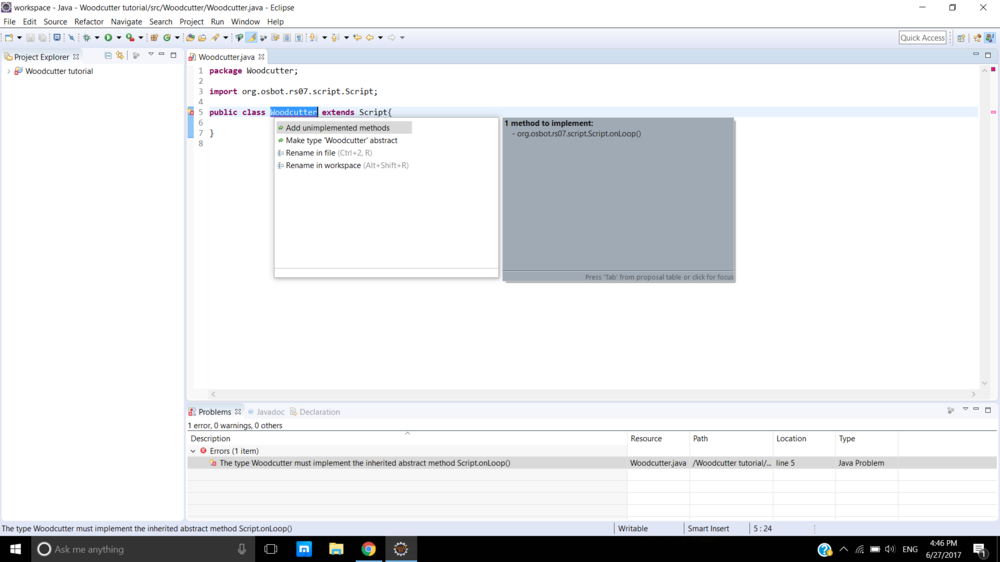Open the Source menu

point(55,22)
